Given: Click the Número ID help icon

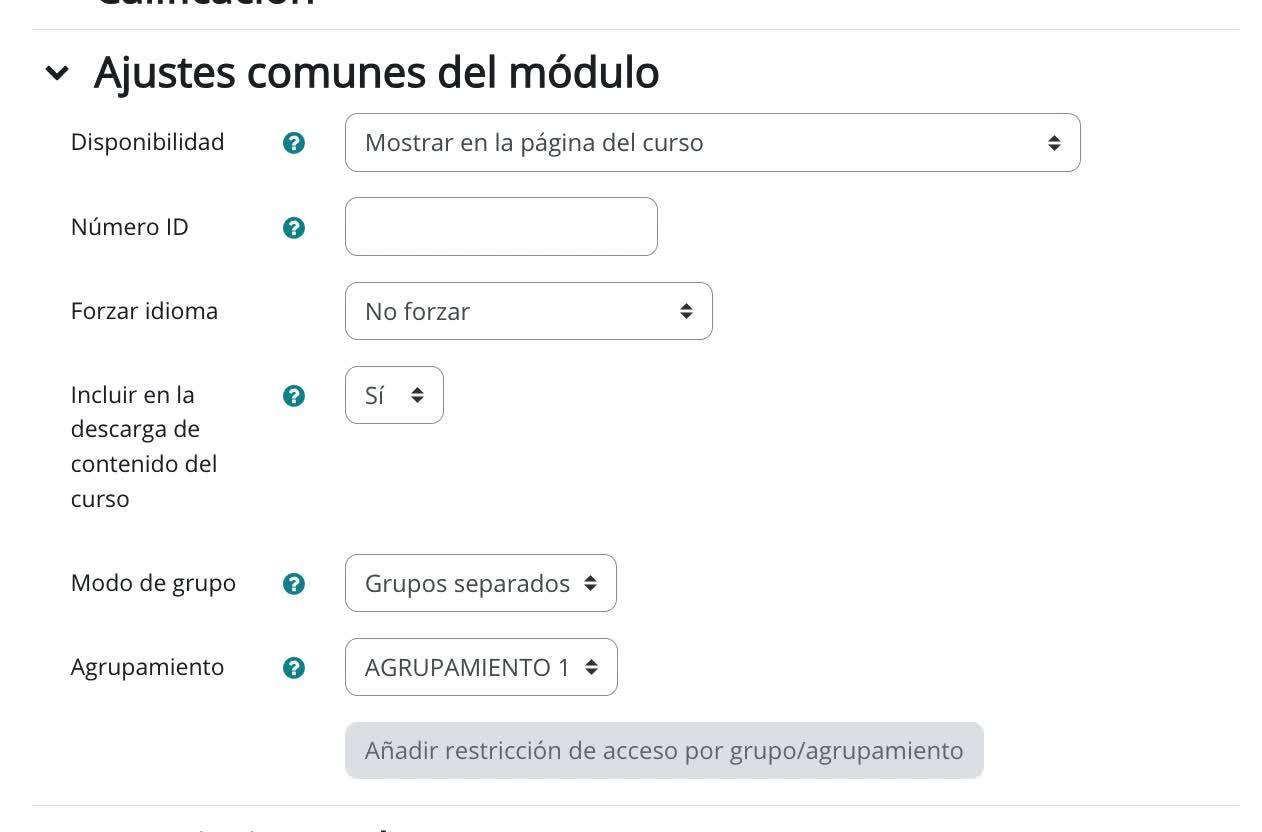Looking at the screenshot, I should pos(294,228).
